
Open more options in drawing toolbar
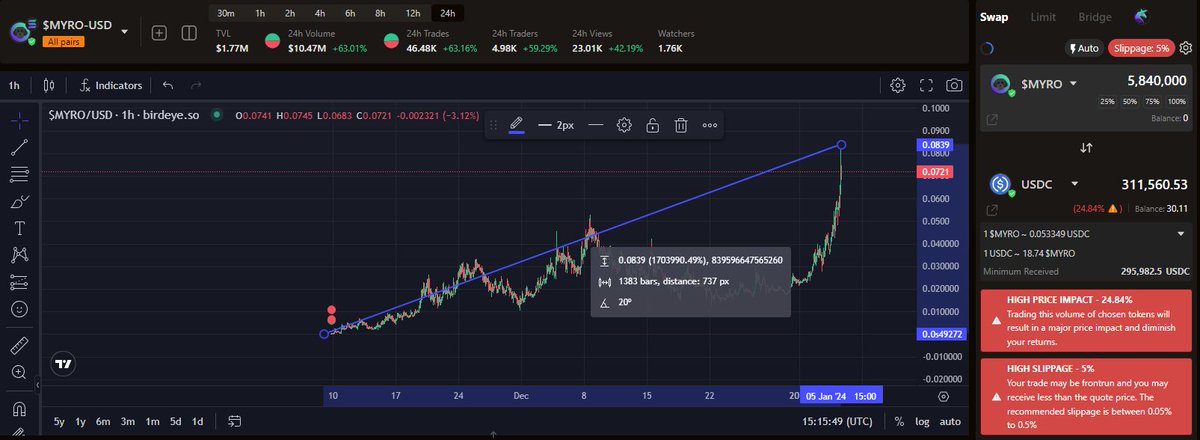(x=709, y=125)
